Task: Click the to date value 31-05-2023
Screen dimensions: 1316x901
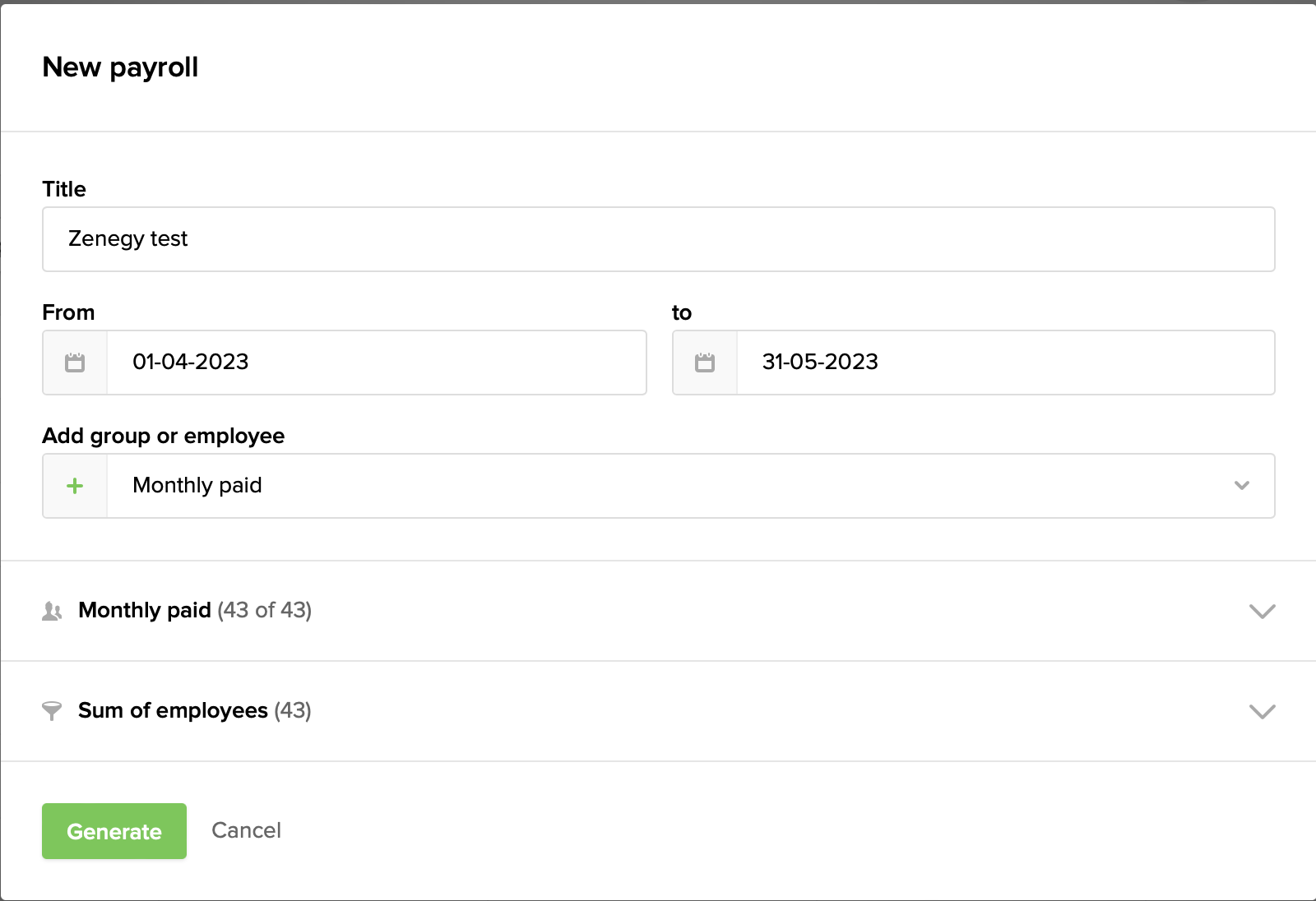Action: (819, 363)
